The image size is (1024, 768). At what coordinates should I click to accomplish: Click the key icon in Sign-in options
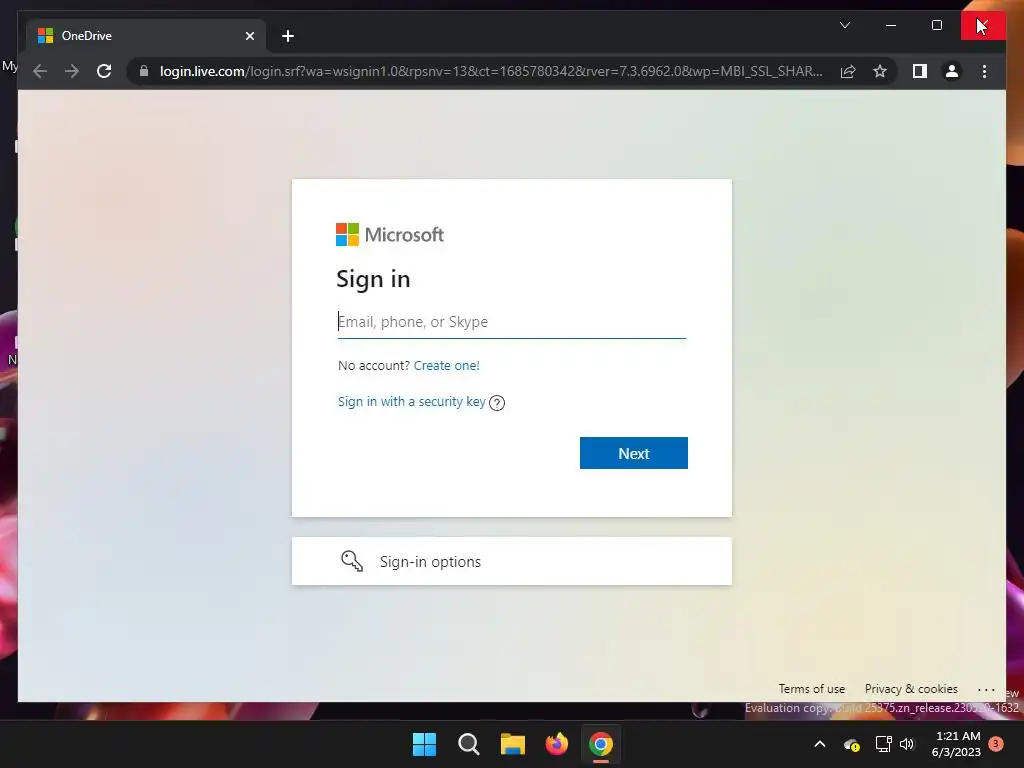click(352, 561)
